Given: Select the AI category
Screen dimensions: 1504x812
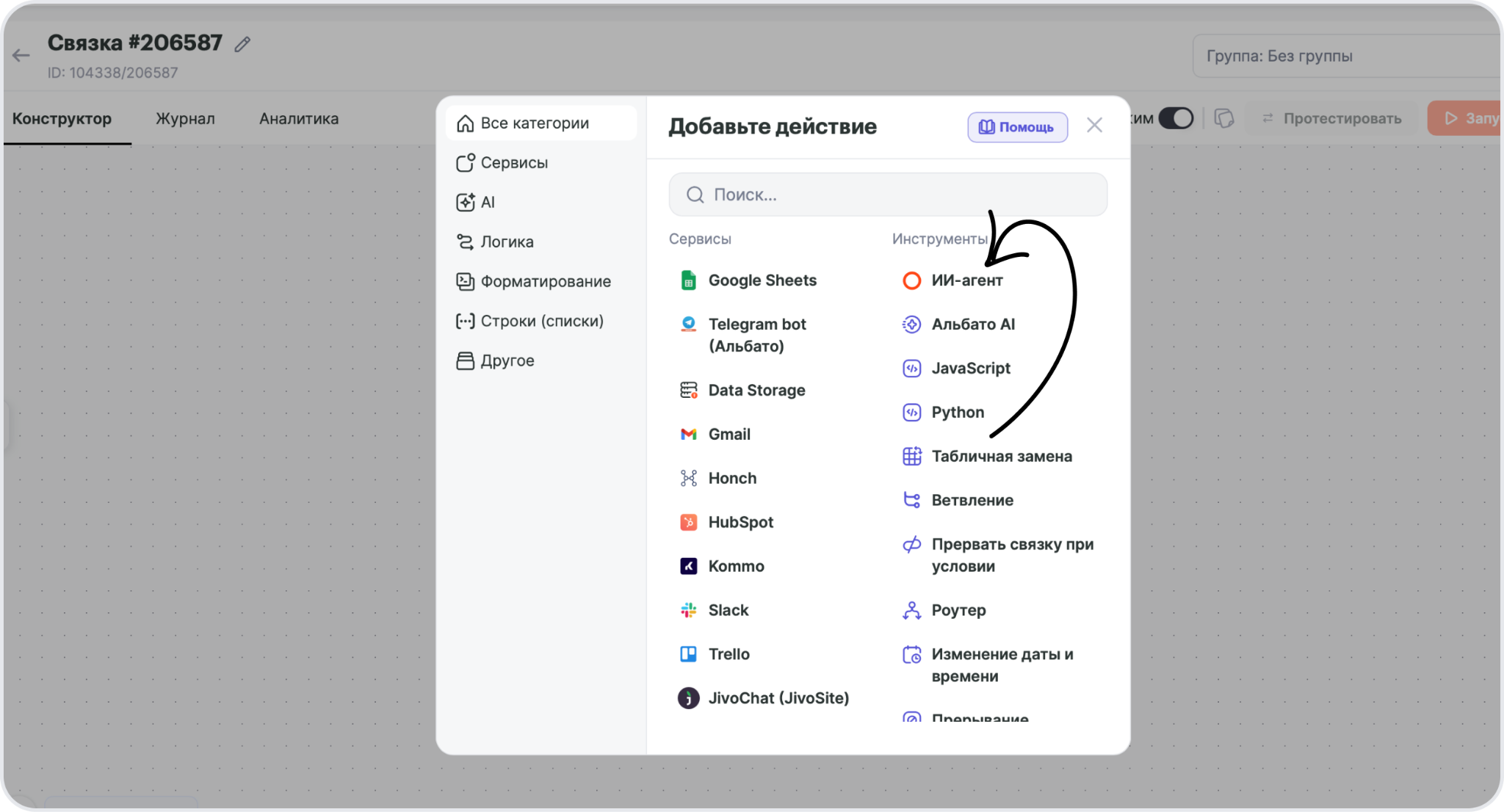Looking at the screenshot, I should coord(541,203).
